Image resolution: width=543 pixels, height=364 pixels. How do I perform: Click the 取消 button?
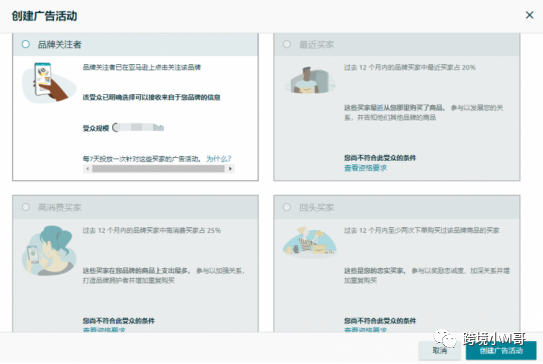click(439, 350)
